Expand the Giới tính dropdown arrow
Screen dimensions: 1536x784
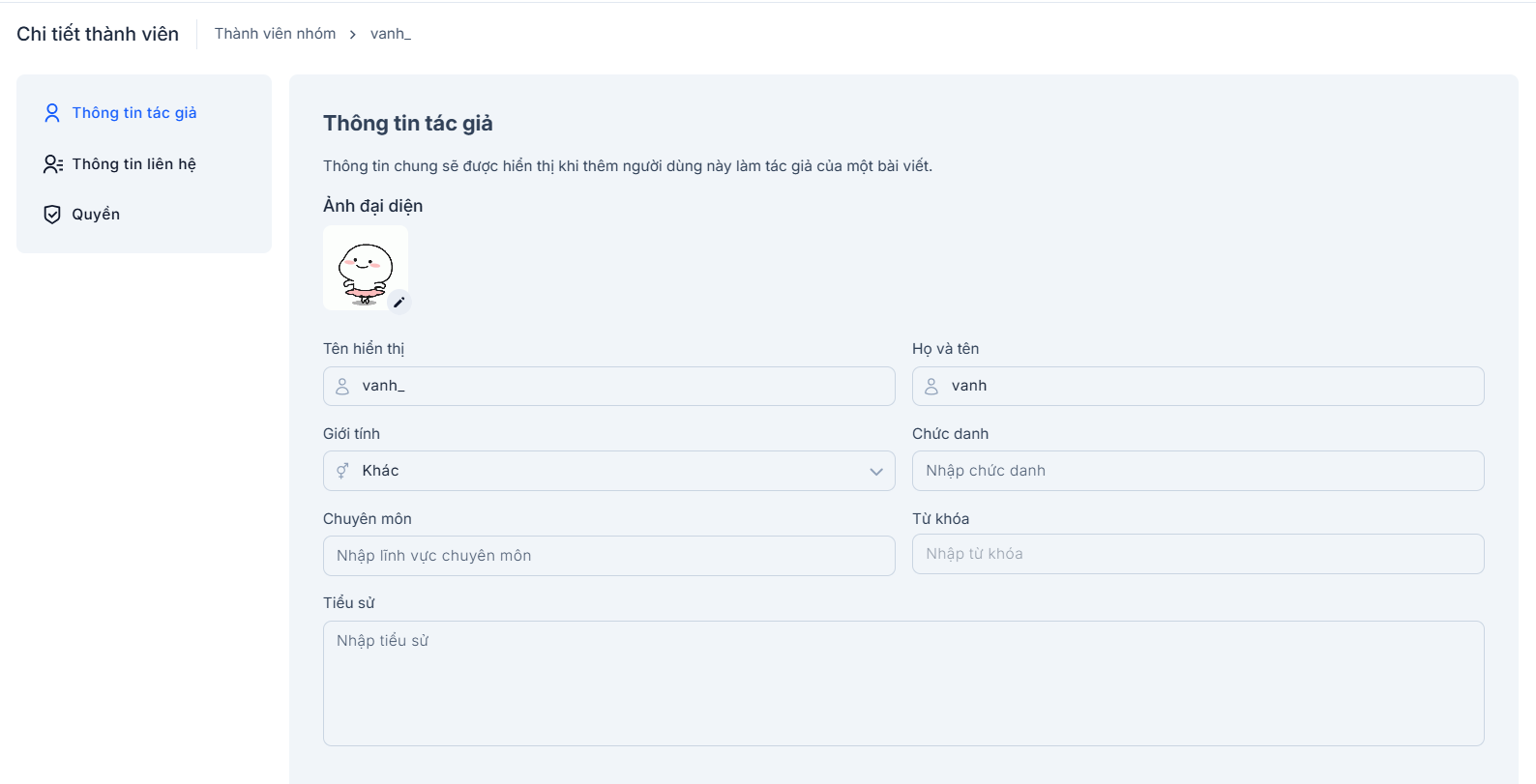(x=875, y=472)
